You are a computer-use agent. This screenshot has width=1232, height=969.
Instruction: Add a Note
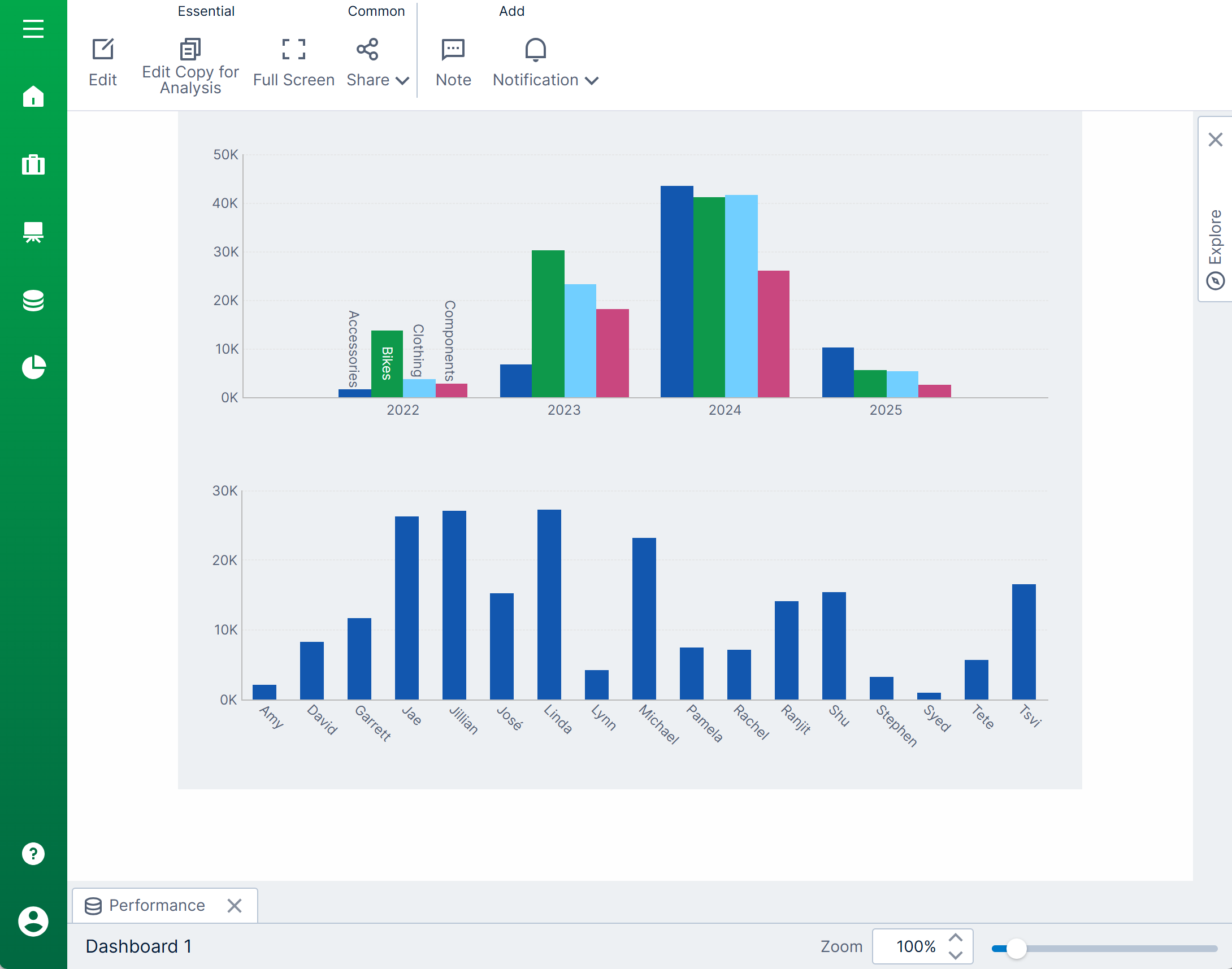coord(453,62)
